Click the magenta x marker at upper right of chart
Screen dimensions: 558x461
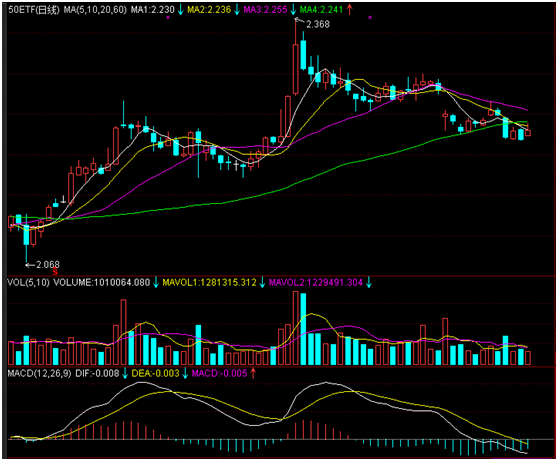[370, 17]
